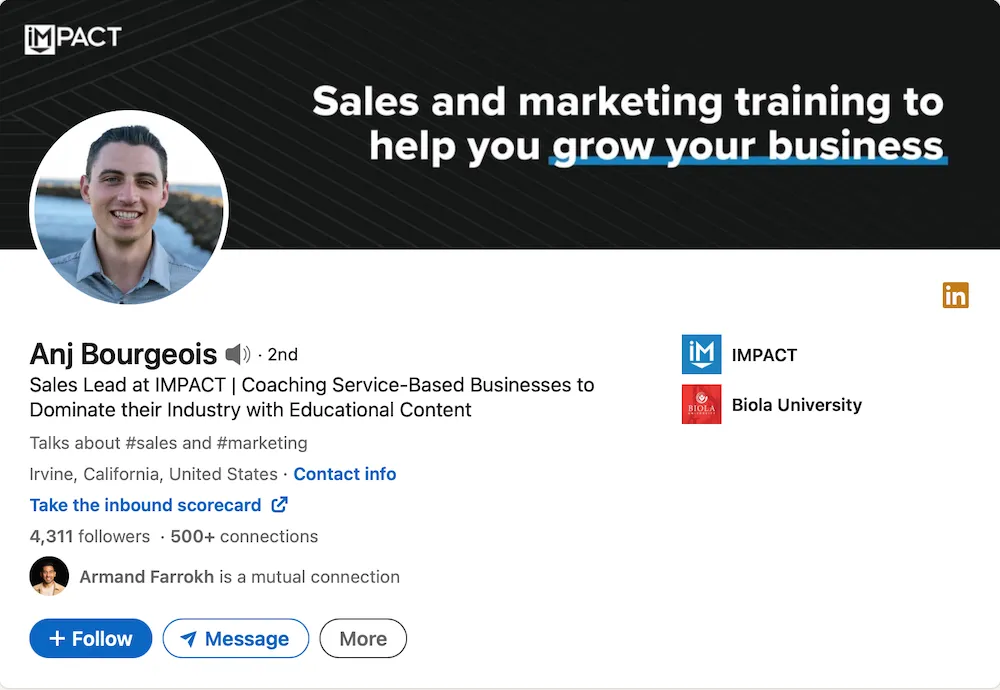Click the LinkedIn badge icon

(x=955, y=295)
